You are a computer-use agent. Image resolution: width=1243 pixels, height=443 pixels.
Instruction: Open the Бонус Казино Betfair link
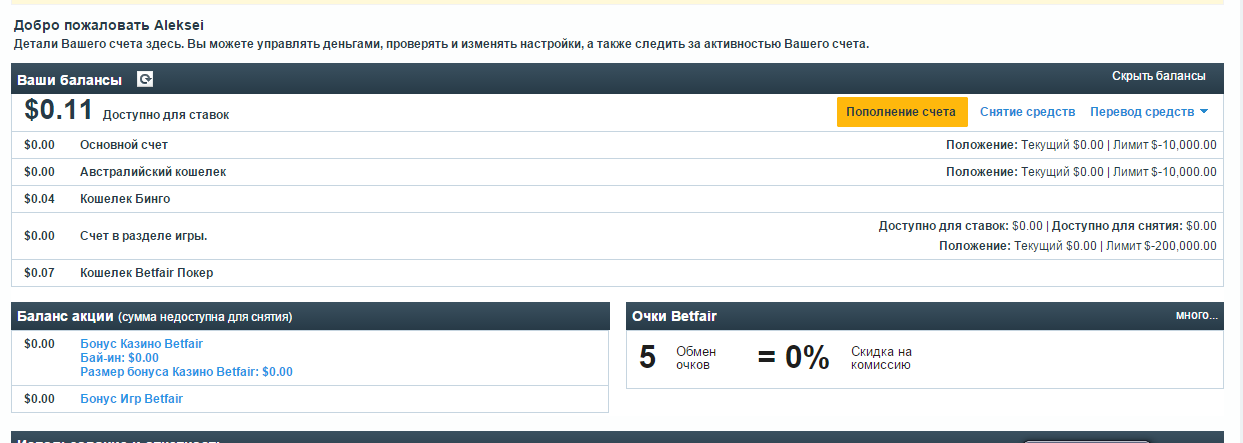pos(141,344)
